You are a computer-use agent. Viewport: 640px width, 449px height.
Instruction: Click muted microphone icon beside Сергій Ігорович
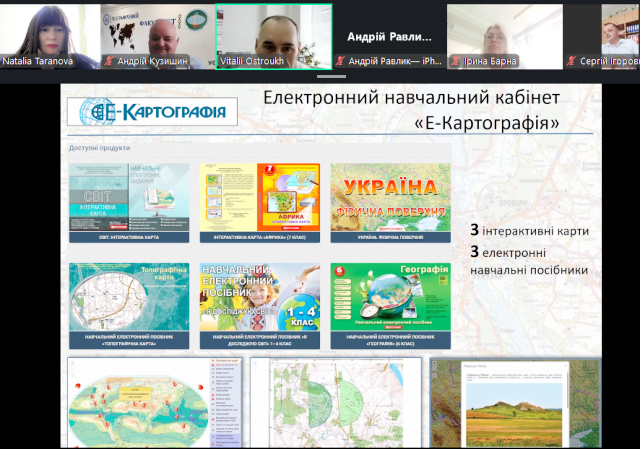click(x=571, y=61)
